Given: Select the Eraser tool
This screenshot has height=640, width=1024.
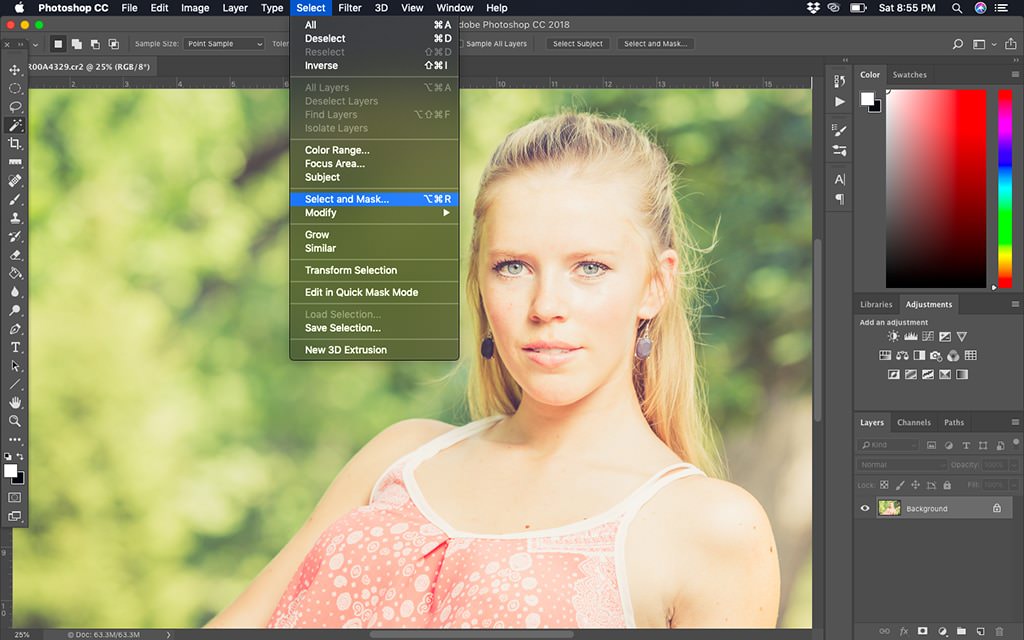Looking at the screenshot, I should pyautogui.click(x=15, y=255).
